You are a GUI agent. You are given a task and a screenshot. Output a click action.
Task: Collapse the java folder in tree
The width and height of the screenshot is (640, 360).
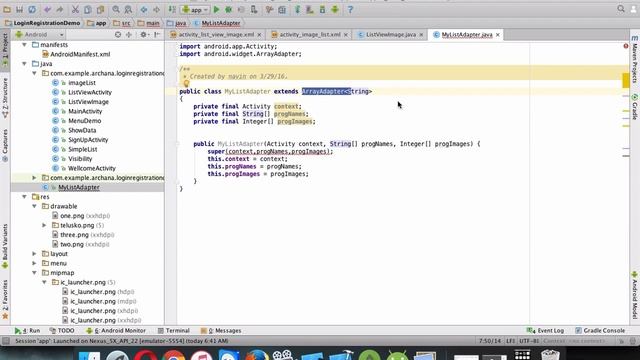tap(24, 64)
